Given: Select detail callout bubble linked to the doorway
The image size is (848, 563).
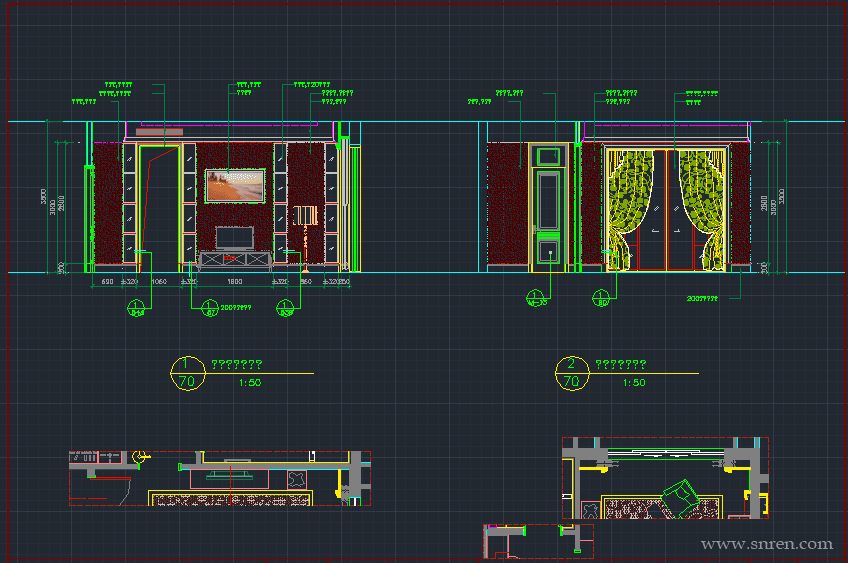Looking at the screenshot, I should pyautogui.click(x=136, y=308).
